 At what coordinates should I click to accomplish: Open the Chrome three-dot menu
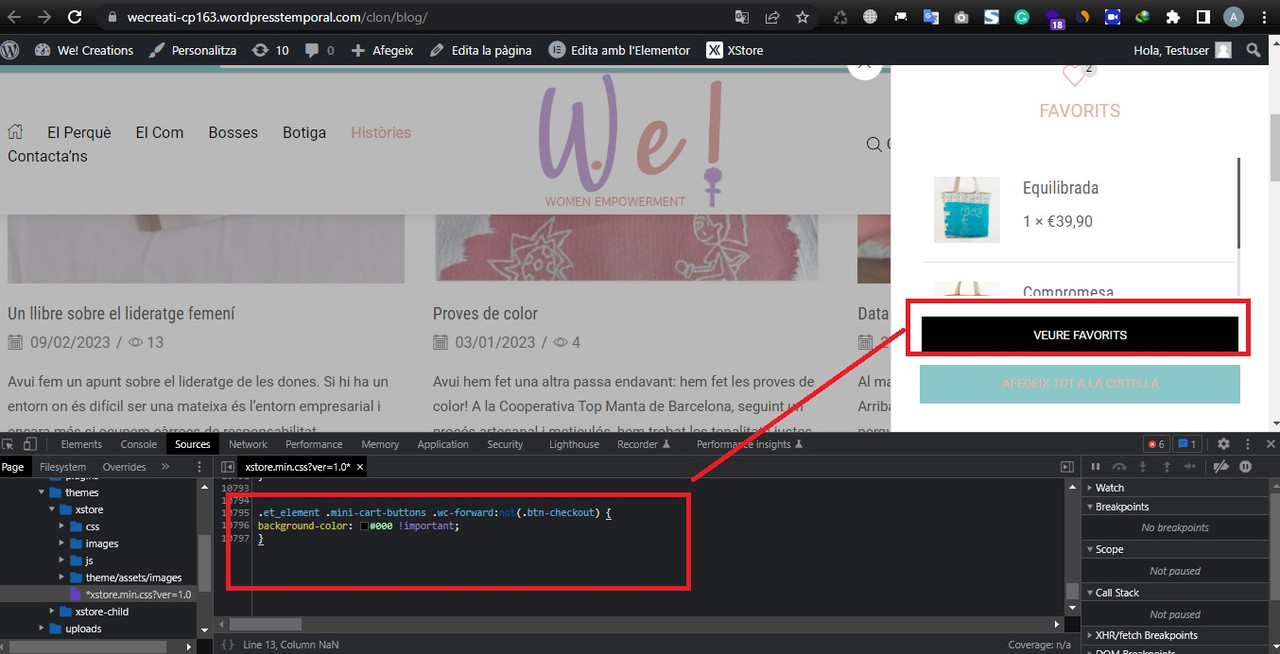[x=1263, y=17]
